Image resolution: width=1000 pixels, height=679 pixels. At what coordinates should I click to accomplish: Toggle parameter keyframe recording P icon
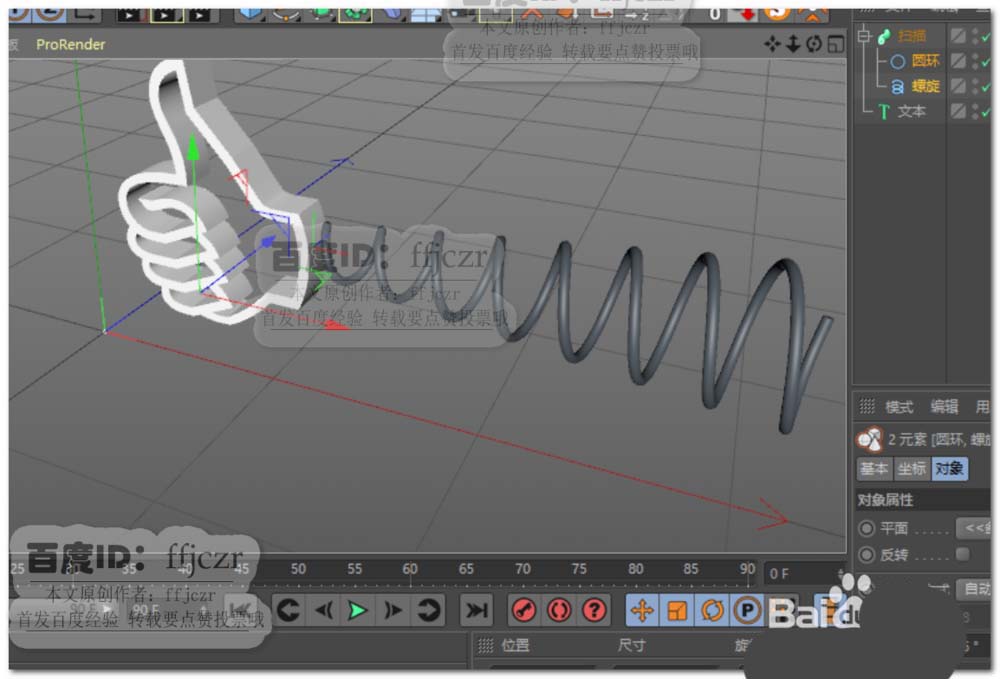[x=747, y=610]
